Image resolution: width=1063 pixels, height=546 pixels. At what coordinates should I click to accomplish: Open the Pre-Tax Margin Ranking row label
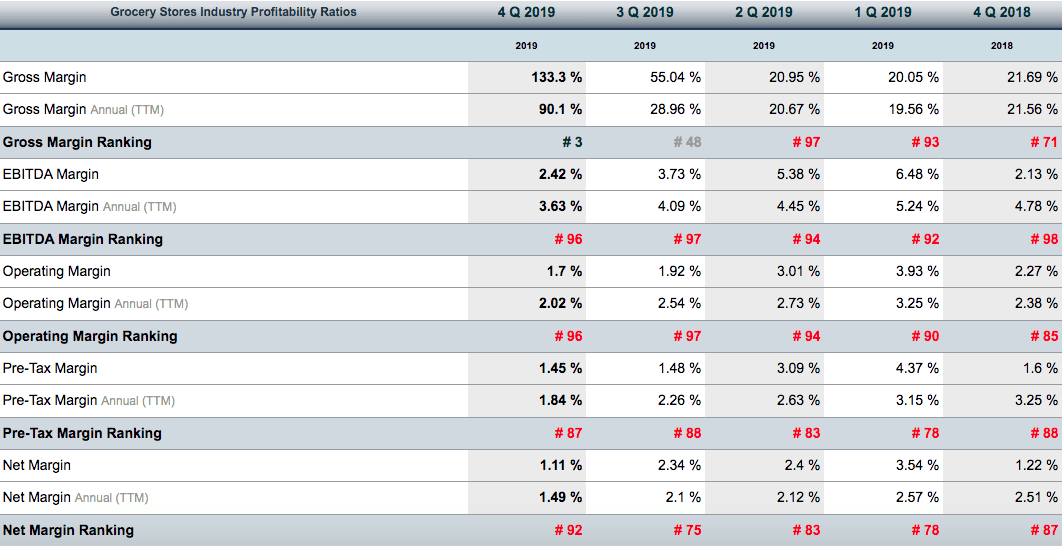[82, 433]
